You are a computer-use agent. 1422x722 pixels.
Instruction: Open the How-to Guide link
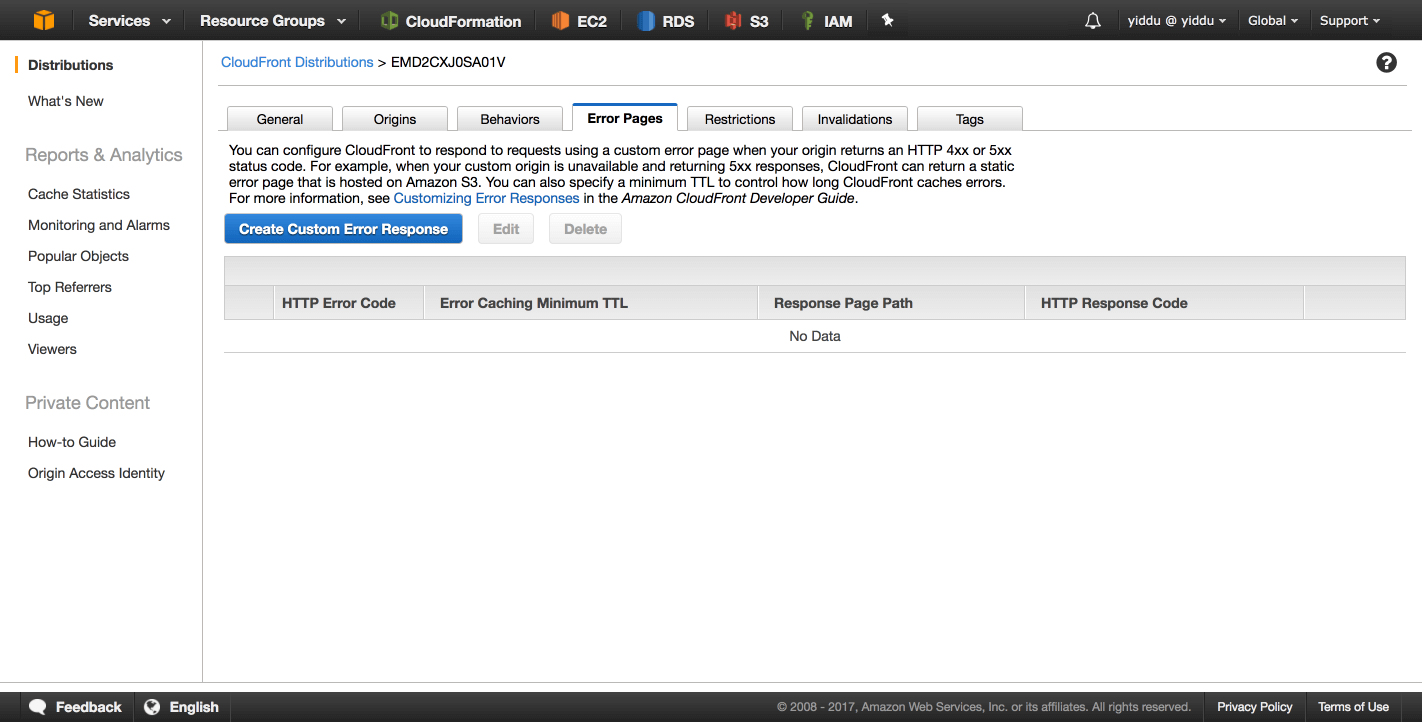coord(72,442)
